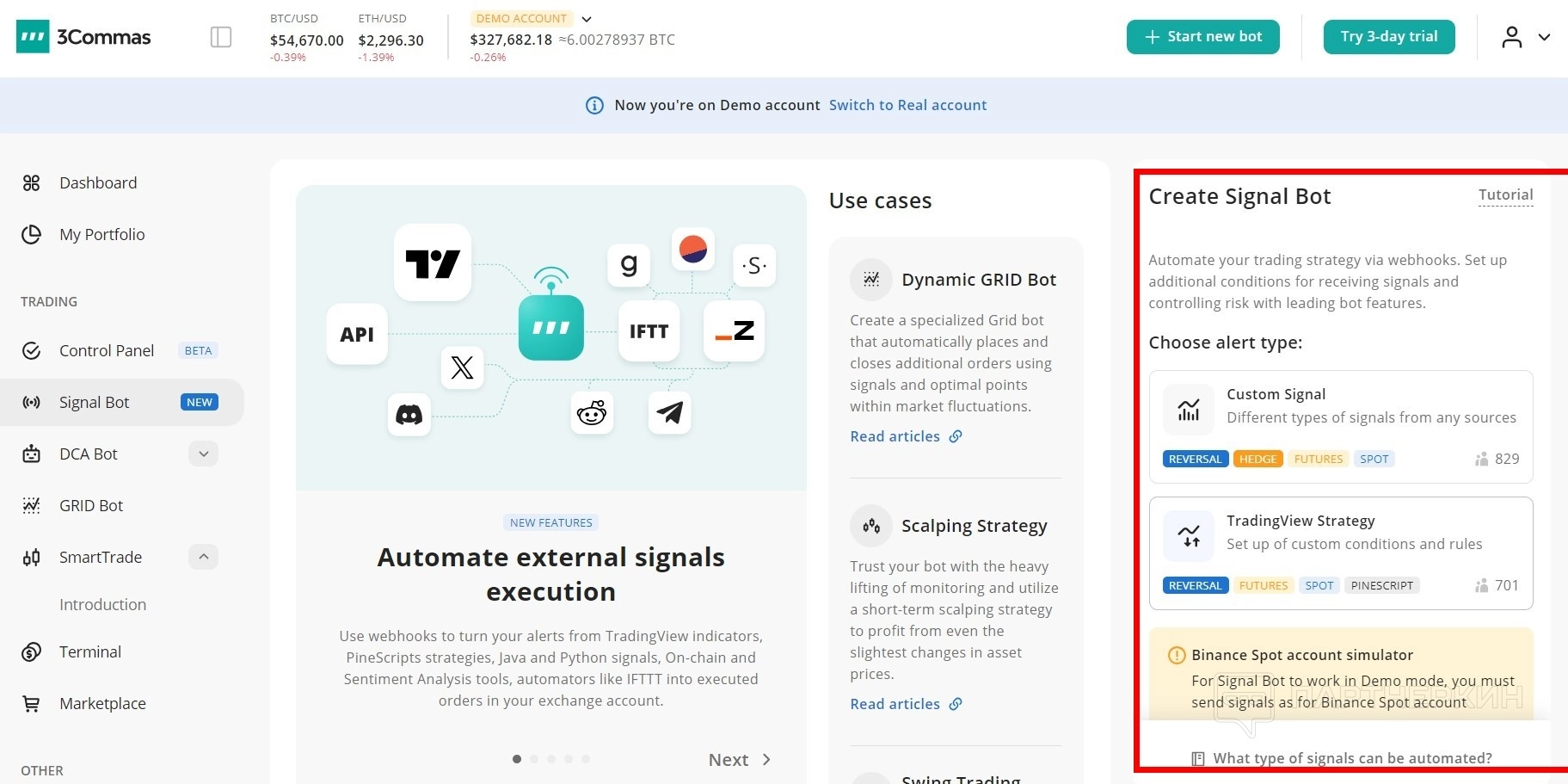The image size is (1568, 784).
Task: Click the TradingView logo tile
Action: pos(433,263)
